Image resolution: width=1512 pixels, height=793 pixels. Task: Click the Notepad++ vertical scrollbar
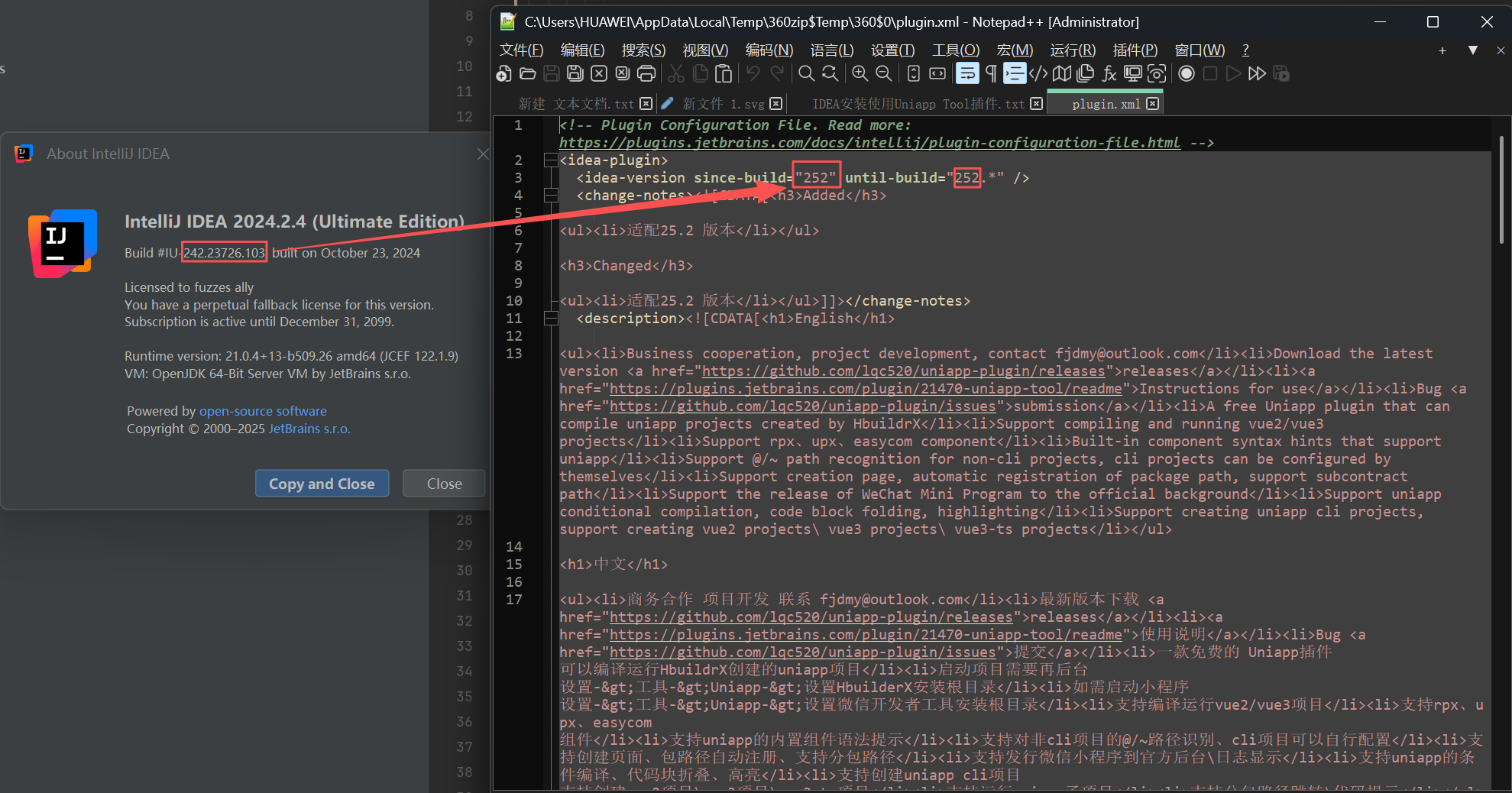click(x=1501, y=191)
